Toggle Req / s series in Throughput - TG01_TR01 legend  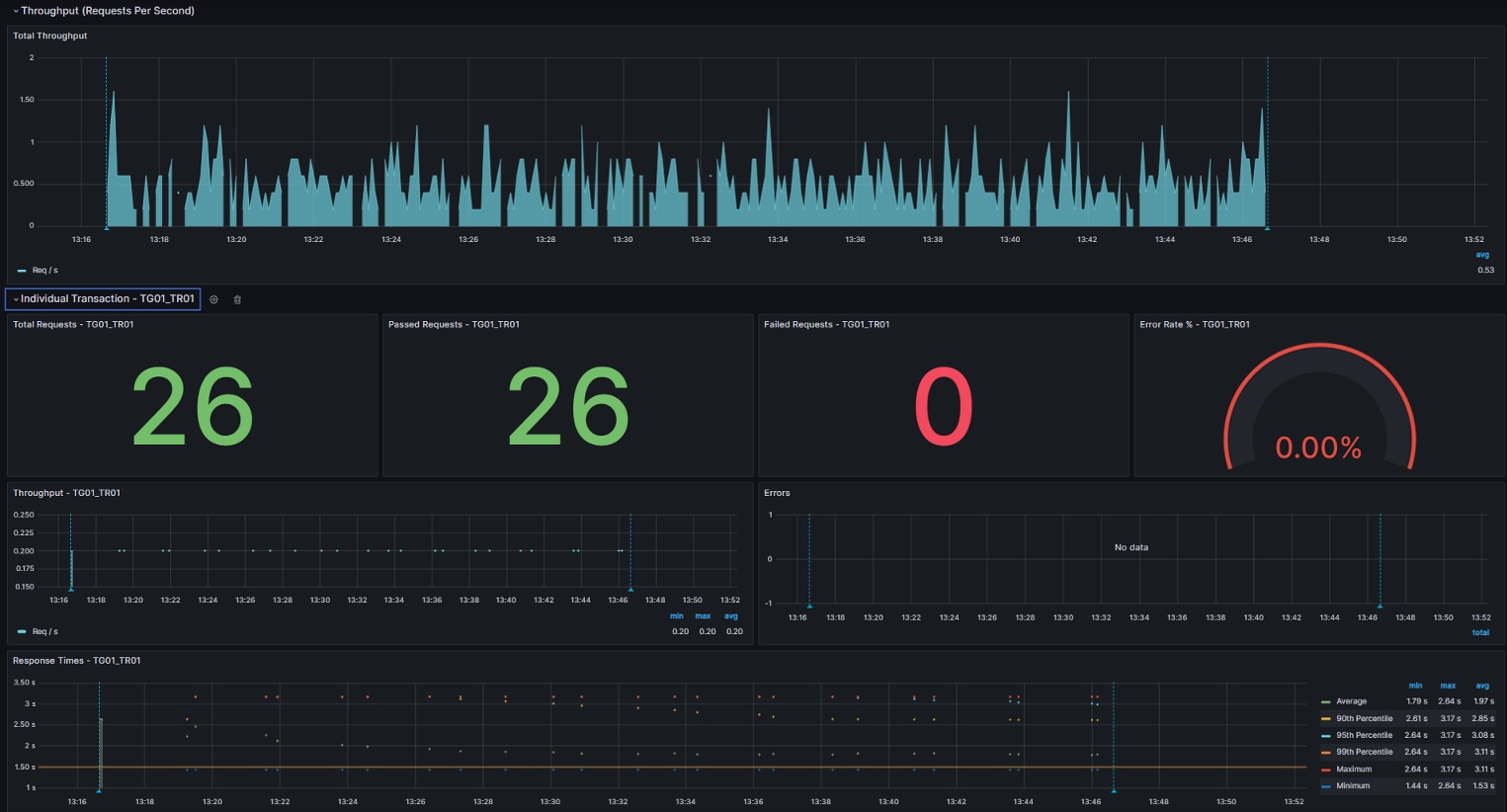coord(45,631)
